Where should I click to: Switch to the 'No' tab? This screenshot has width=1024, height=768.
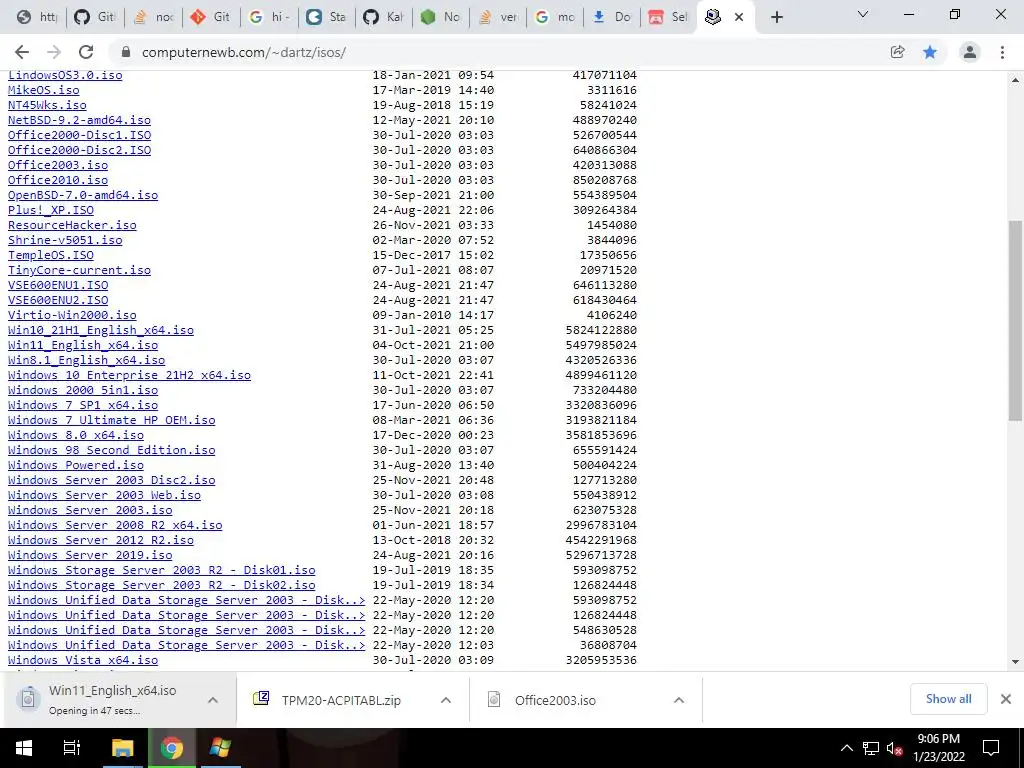point(441,17)
